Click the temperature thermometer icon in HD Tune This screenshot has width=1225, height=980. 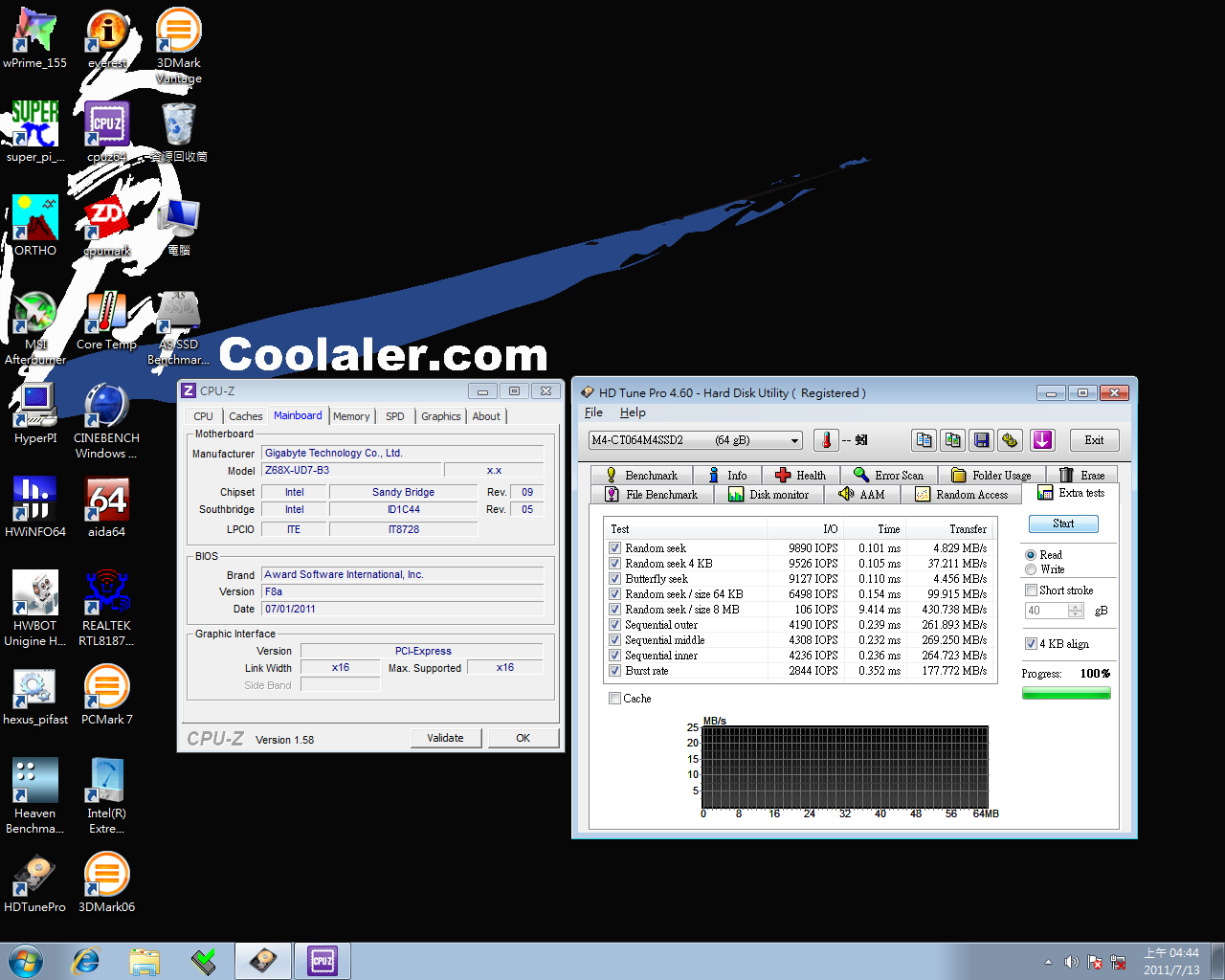[826, 440]
